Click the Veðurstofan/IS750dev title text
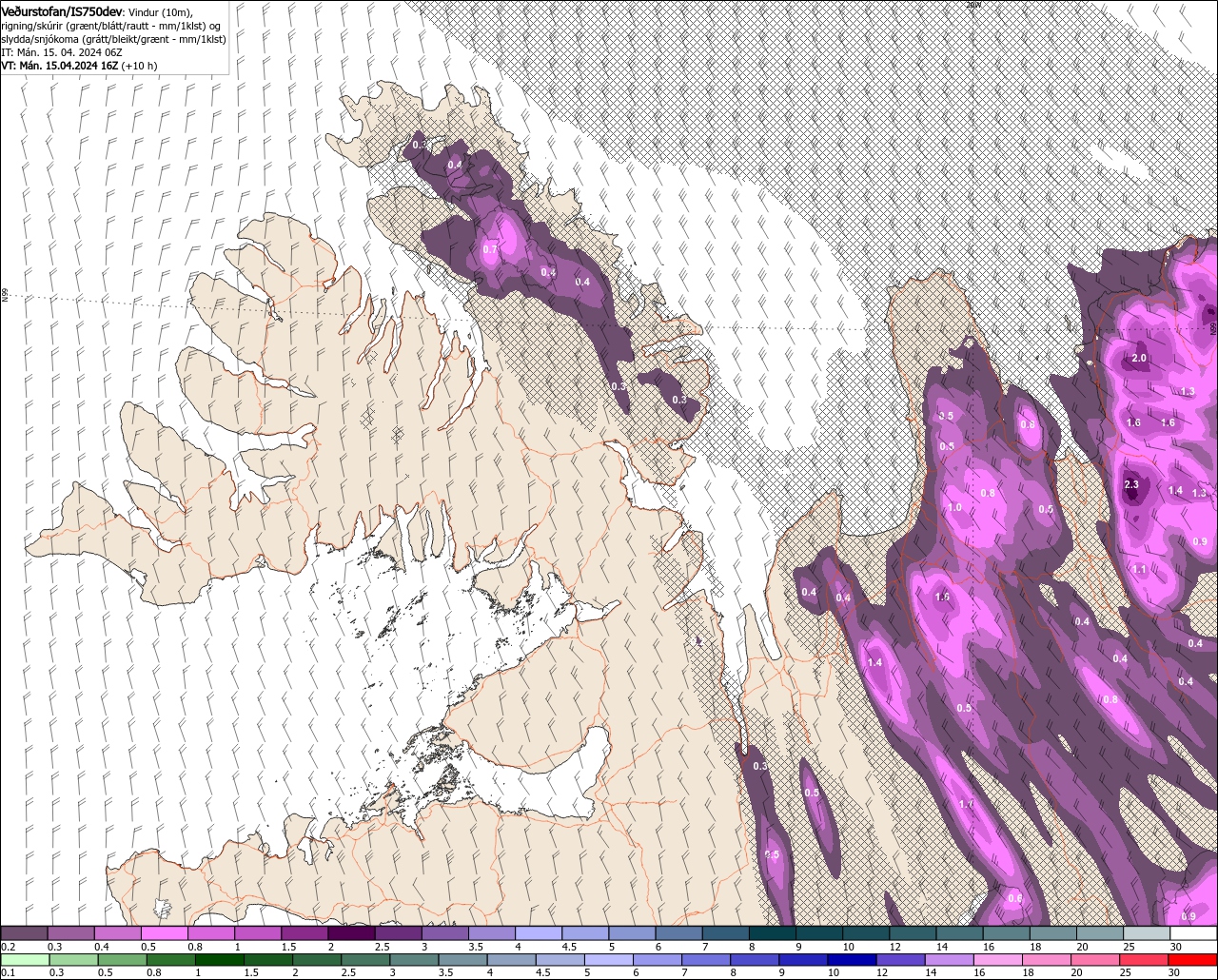This screenshot has height=980, width=1218. (63, 10)
